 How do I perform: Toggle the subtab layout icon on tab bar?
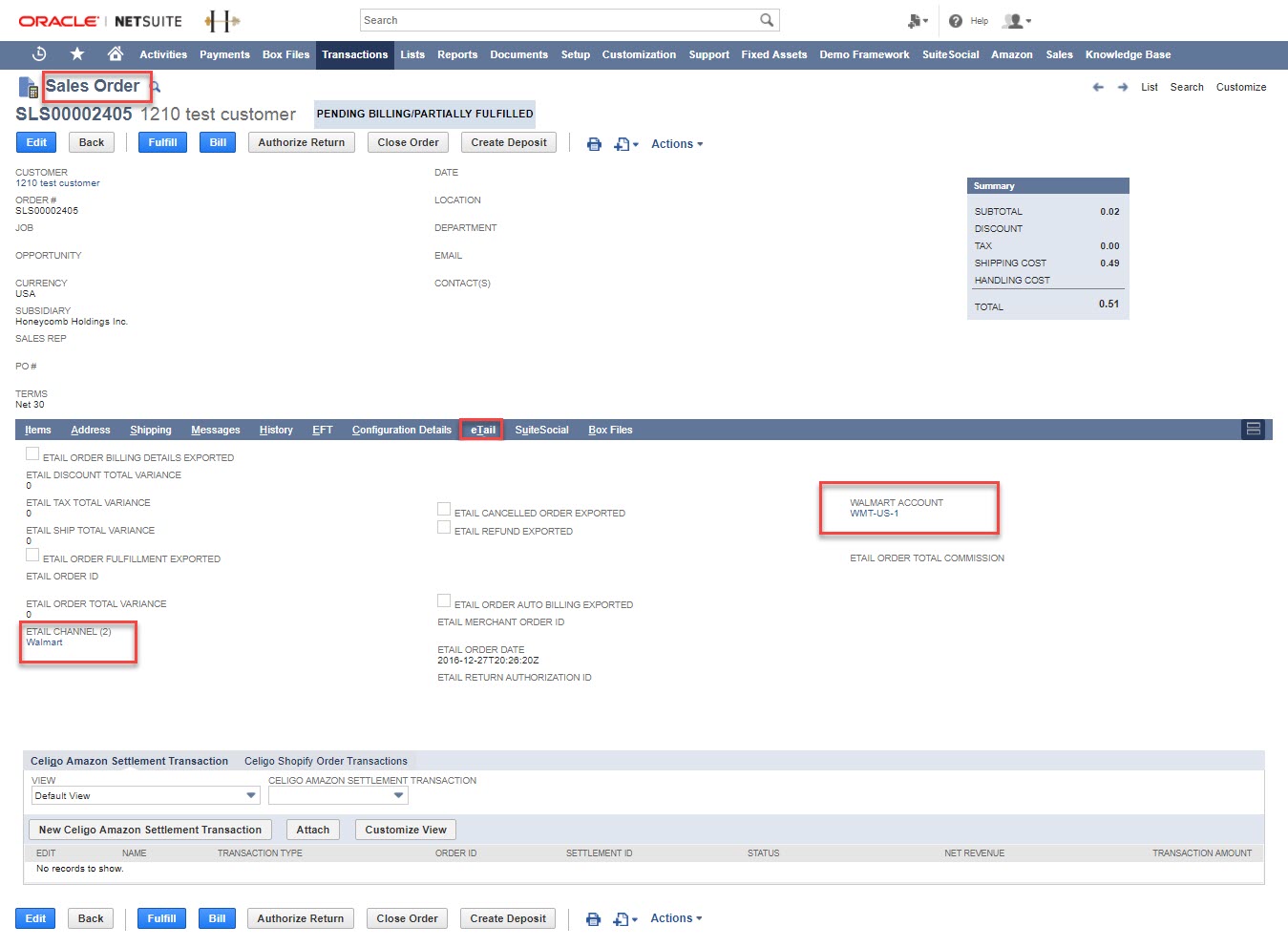click(x=1254, y=430)
